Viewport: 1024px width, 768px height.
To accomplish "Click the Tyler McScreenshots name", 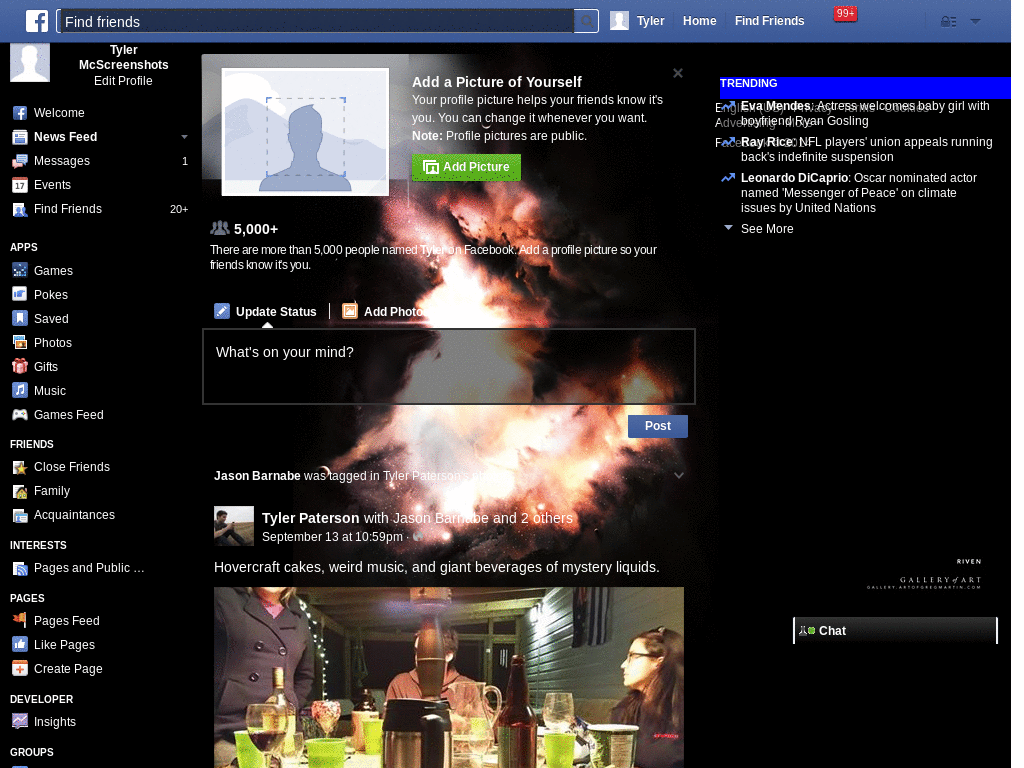I will [x=123, y=57].
